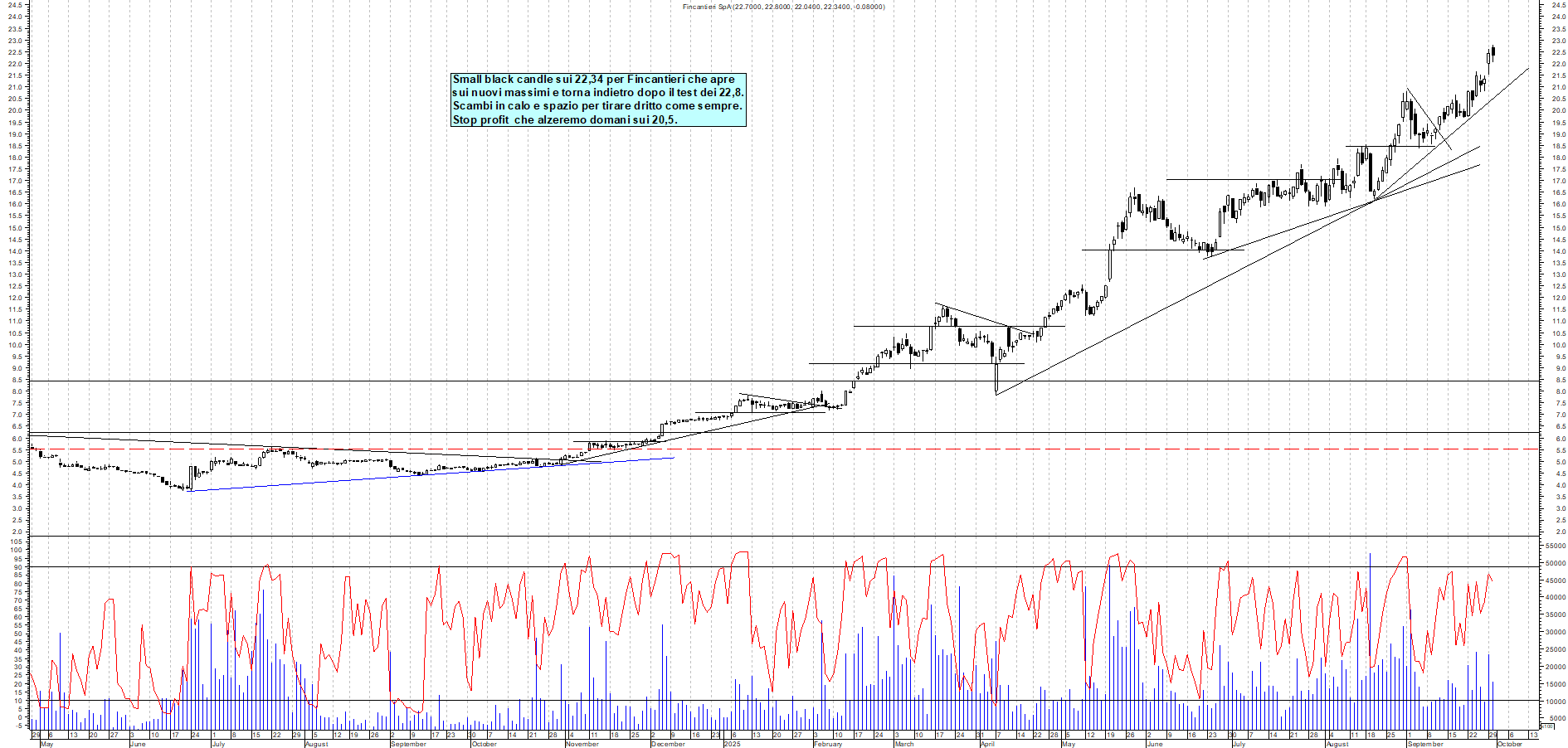Select the 2025 year label on the time axis
1568x748 pixels.
pyautogui.click(x=732, y=744)
